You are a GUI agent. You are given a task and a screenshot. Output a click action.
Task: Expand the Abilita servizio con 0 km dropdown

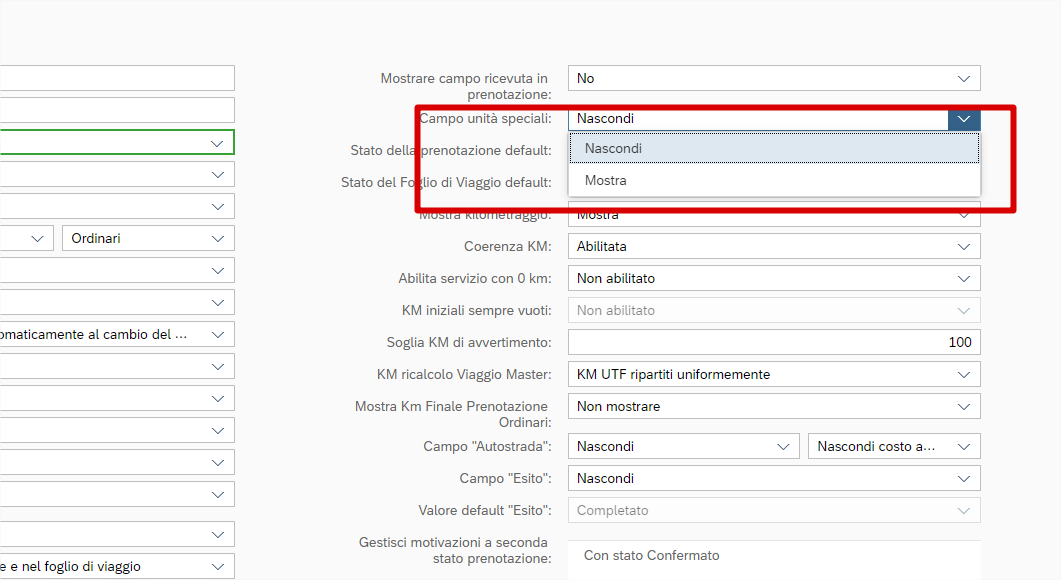click(x=963, y=279)
